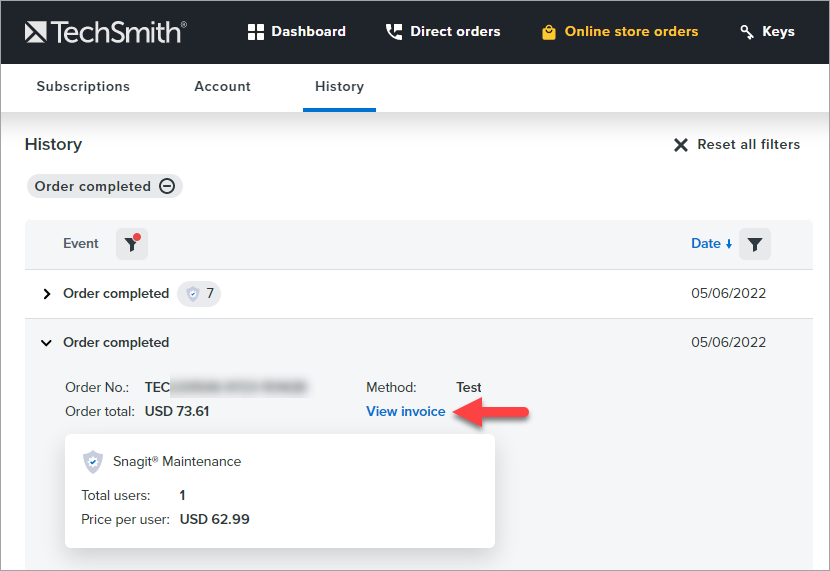
Task: Remove the Order completed filter chip
Action: click(x=167, y=187)
